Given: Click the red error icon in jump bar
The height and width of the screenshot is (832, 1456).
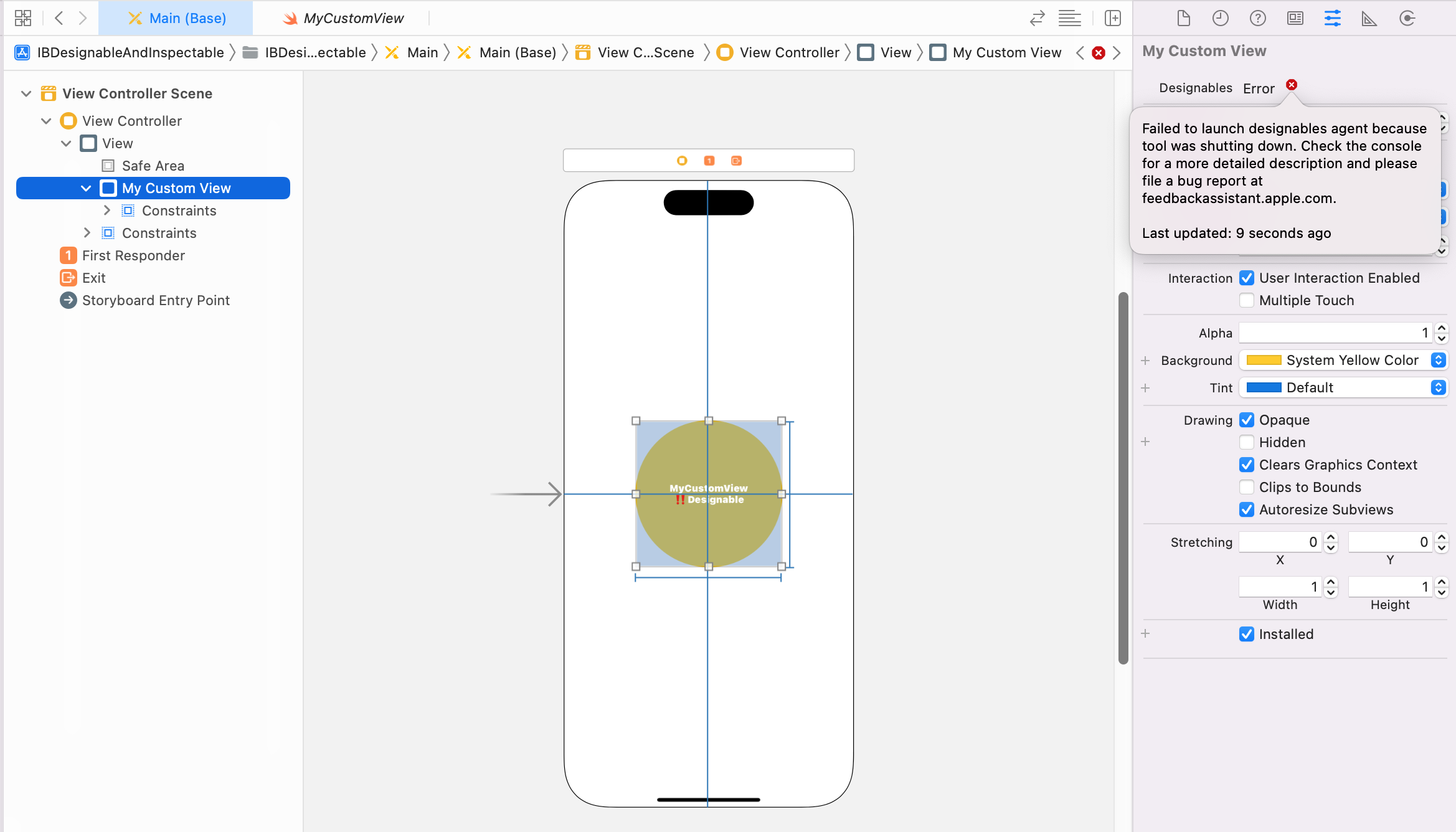Looking at the screenshot, I should point(1099,53).
